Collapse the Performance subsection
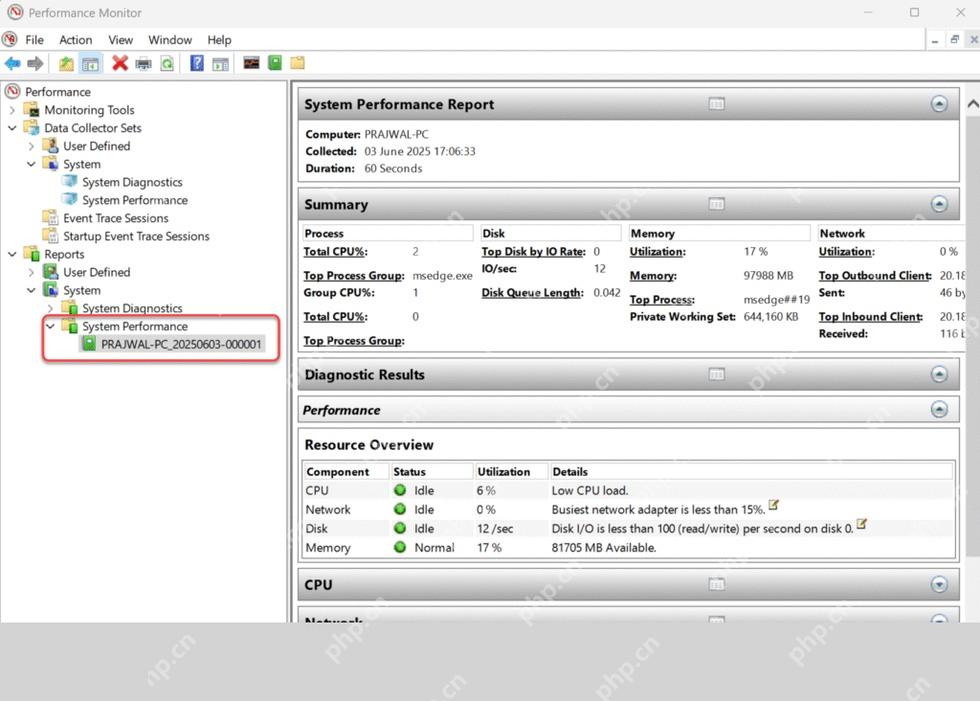The width and height of the screenshot is (980, 701). (x=939, y=409)
